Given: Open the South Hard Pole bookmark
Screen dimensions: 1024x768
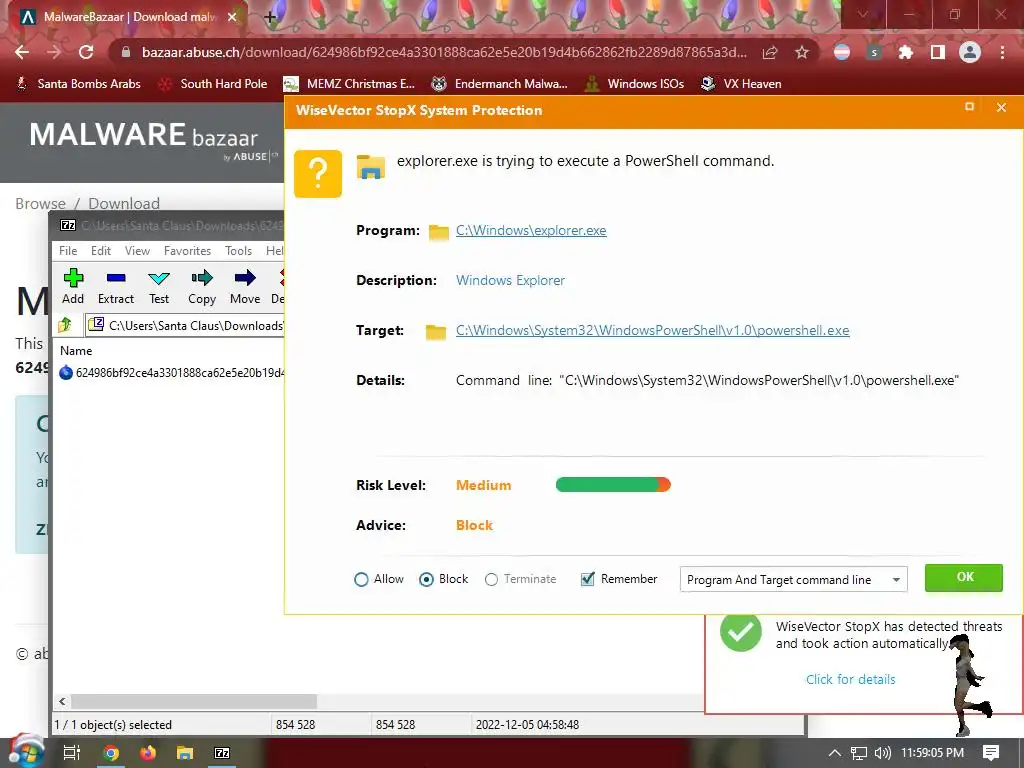Looking at the screenshot, I should click(x=214, y=84).
